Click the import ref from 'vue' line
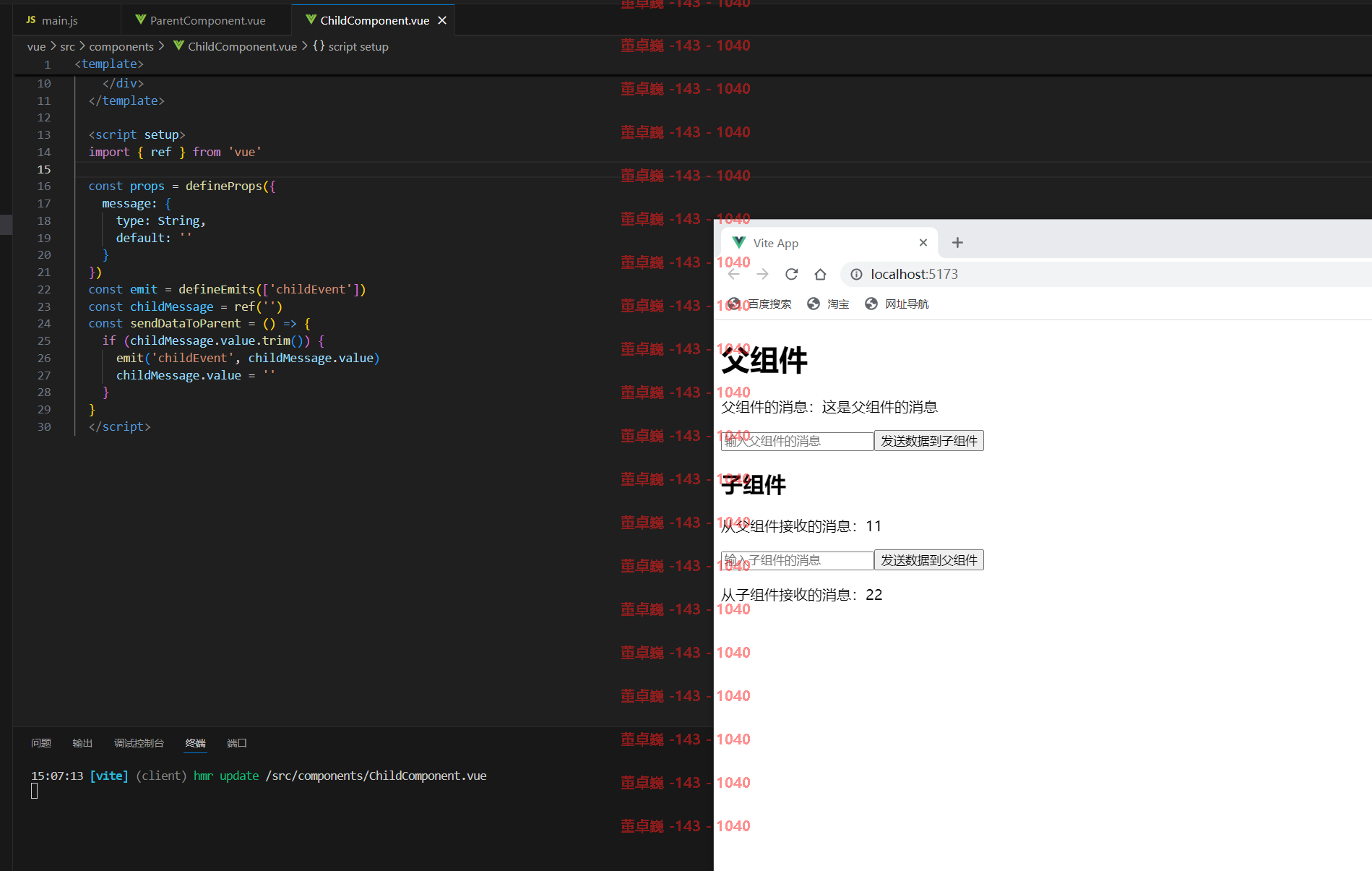1372x871 pixels. pyautogui.click(x=175, y=152)
